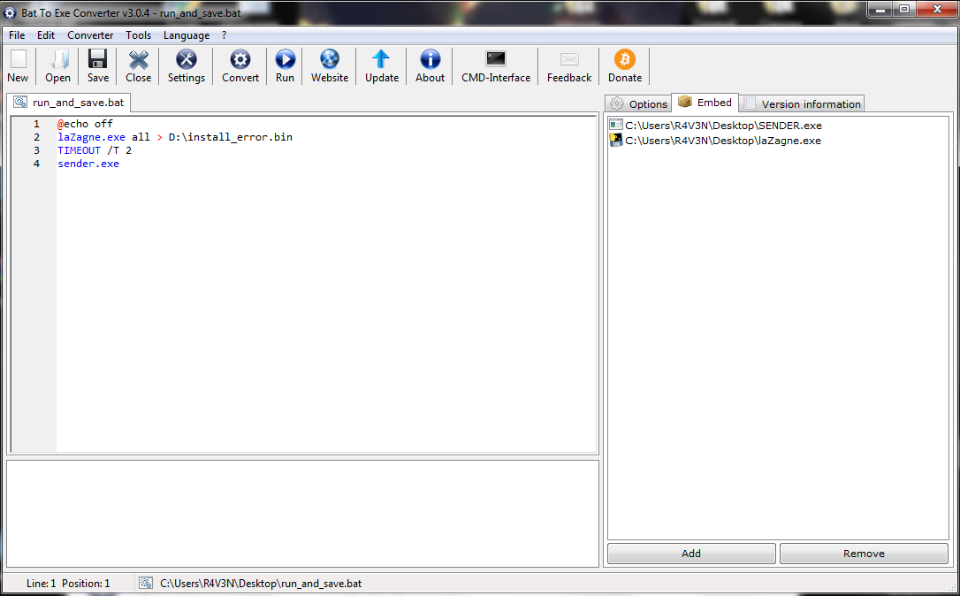960x596 pixels.
Task: Open the Settings toolbar icon
Action: pyautogui.click(x=186, y=60)
